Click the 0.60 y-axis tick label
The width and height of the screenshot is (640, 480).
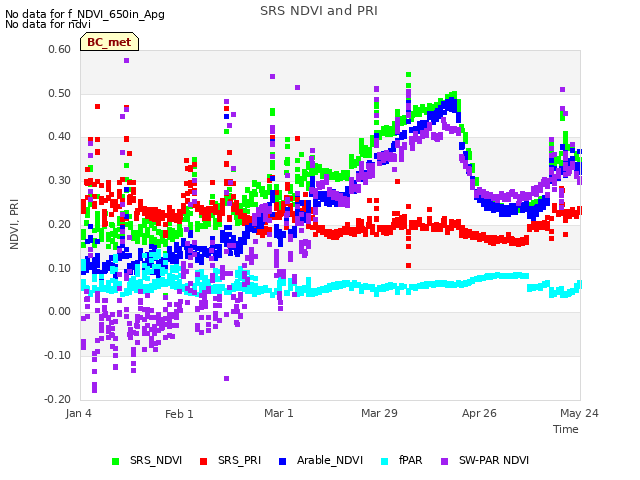pos(60,49)
